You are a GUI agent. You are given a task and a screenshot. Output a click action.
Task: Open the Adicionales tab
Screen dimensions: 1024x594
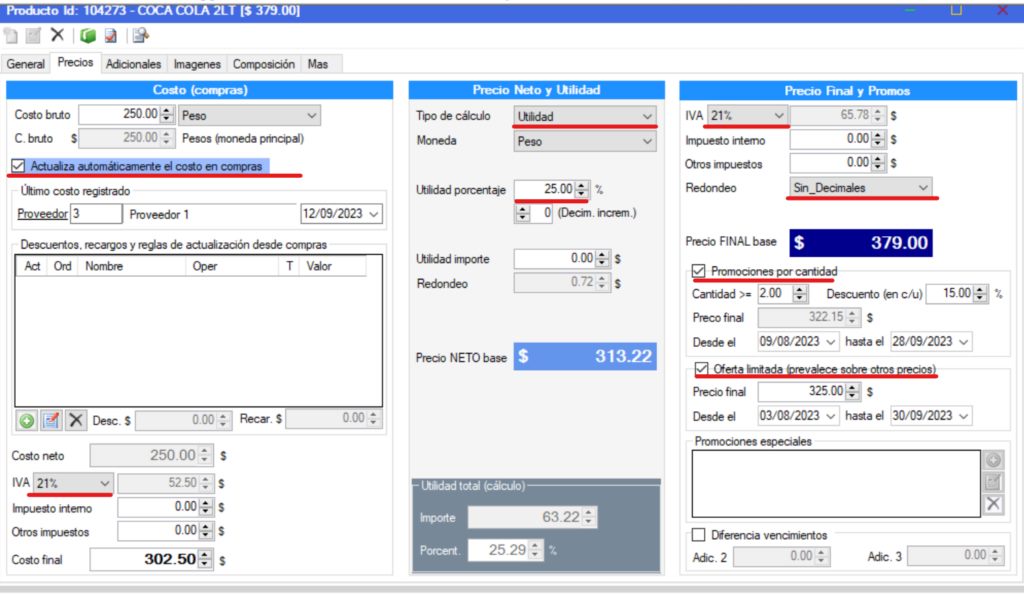133,64
